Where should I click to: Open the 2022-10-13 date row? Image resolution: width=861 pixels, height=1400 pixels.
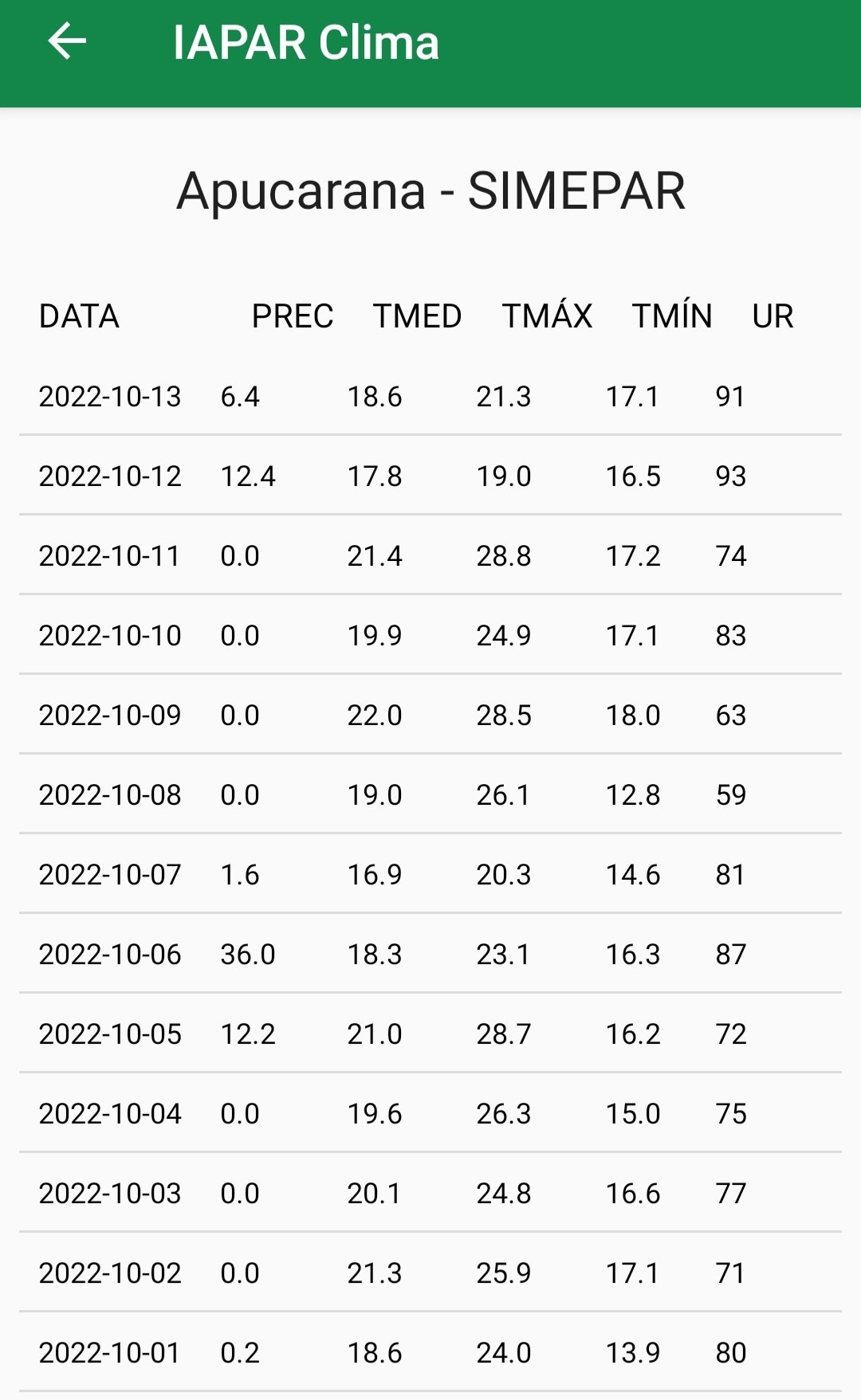point(110,397)
